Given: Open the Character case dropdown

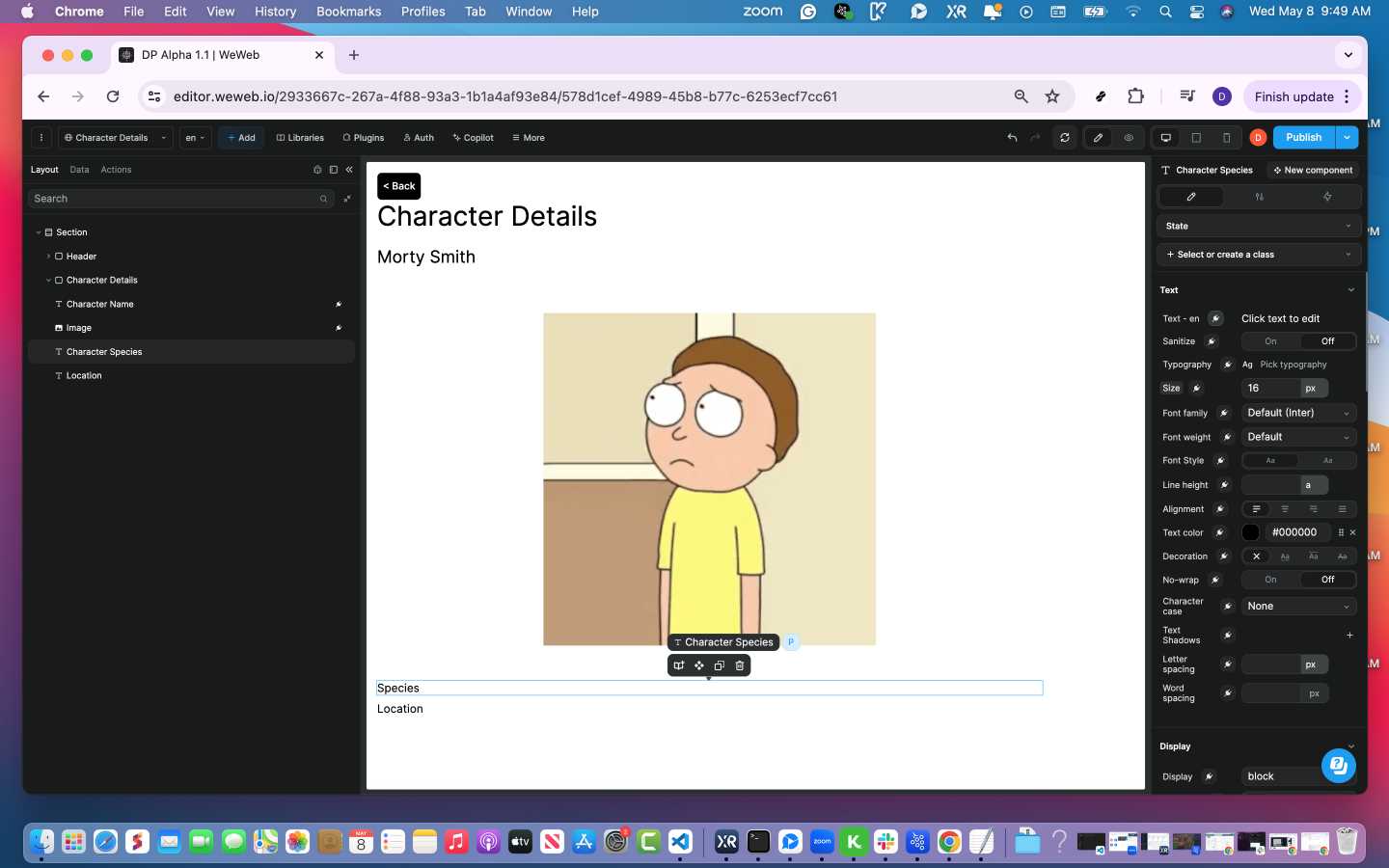Looking at the screenshot, I should point(1298,607).
